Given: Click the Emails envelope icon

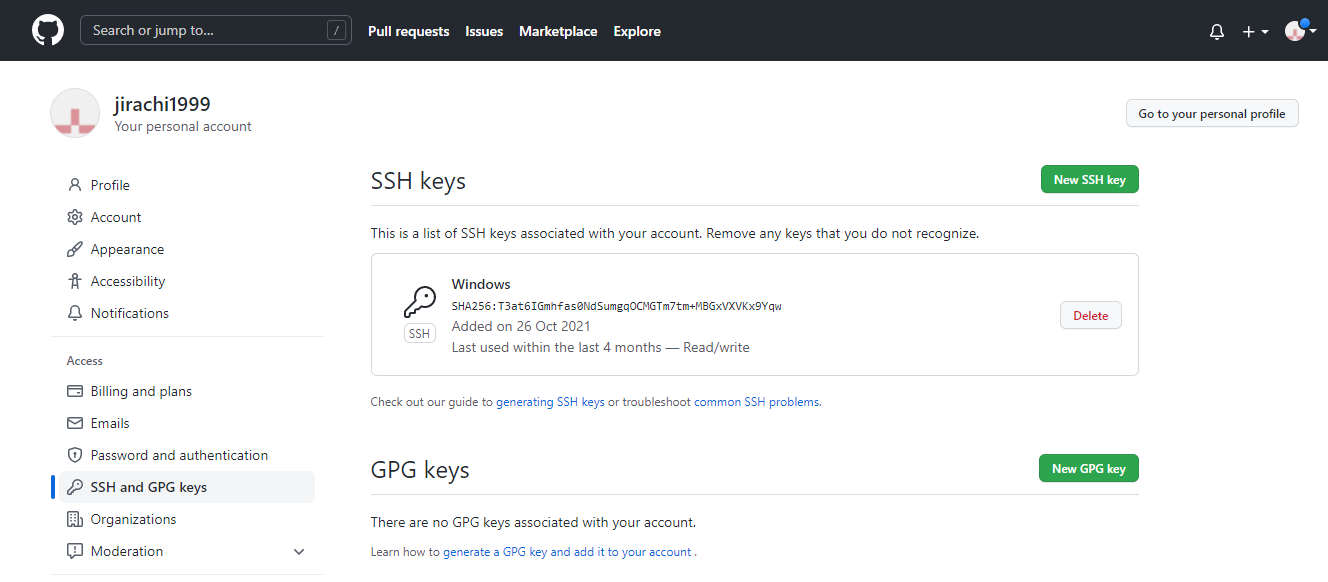Looking at the screenshot, I should pyautogui.click(x=74, y=423).
